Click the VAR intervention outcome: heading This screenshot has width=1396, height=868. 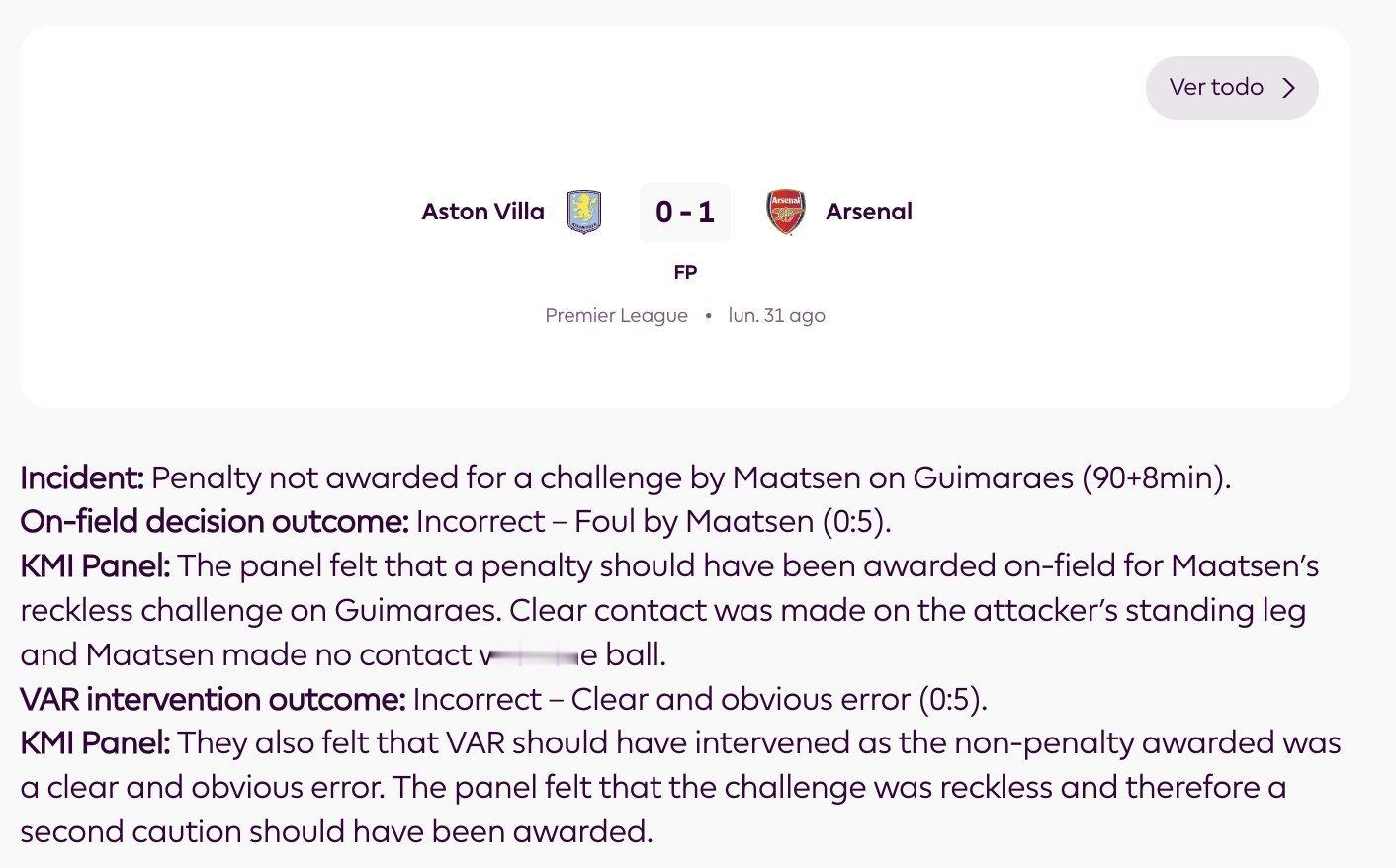[213, 699]
